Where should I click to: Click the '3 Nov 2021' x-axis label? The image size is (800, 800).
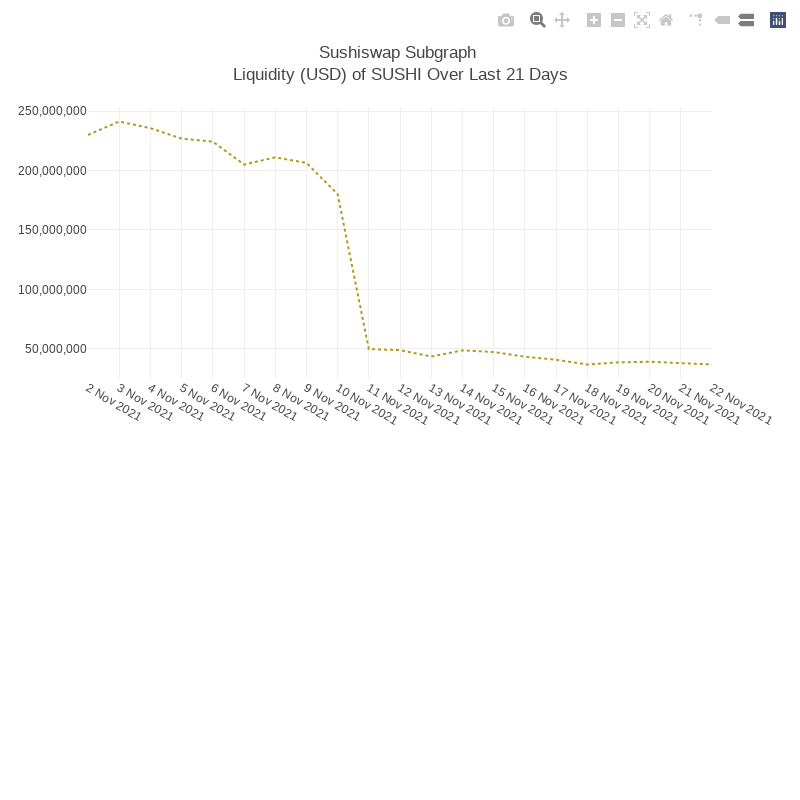click(x=144, y=403)
